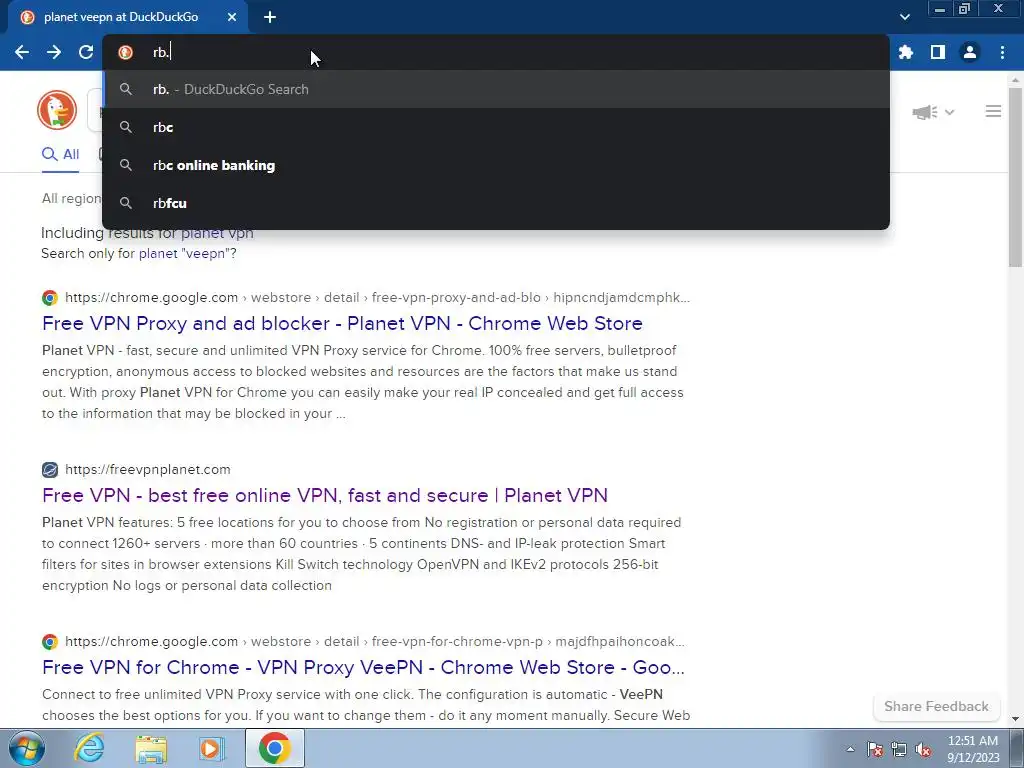Click the All regions filter
Image resolution: width=1024 pixels, height=768 pixels.
[72, 199]
